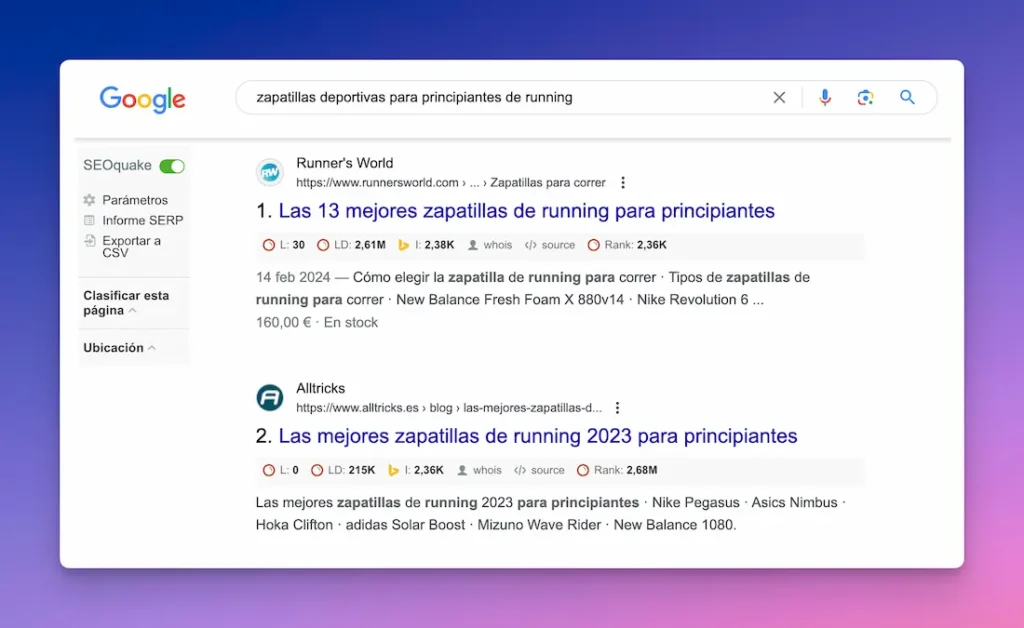The image size is (1024, 628).
Task: Click the Google logo
Action: pos(142,99)
